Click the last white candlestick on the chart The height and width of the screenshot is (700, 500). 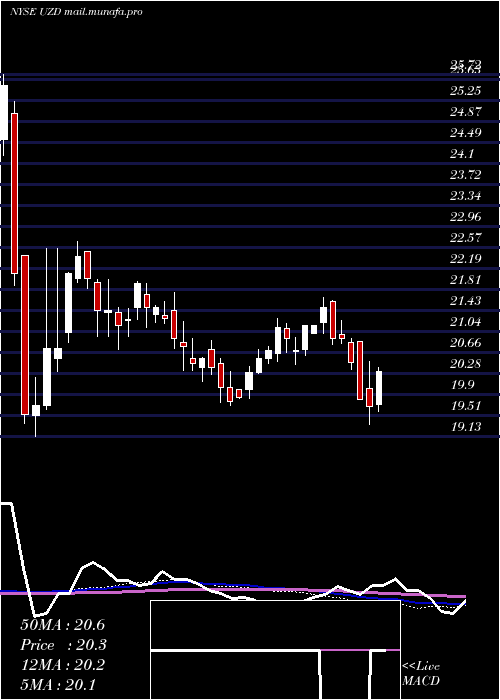pyautogui.click(x=379, y=388)
